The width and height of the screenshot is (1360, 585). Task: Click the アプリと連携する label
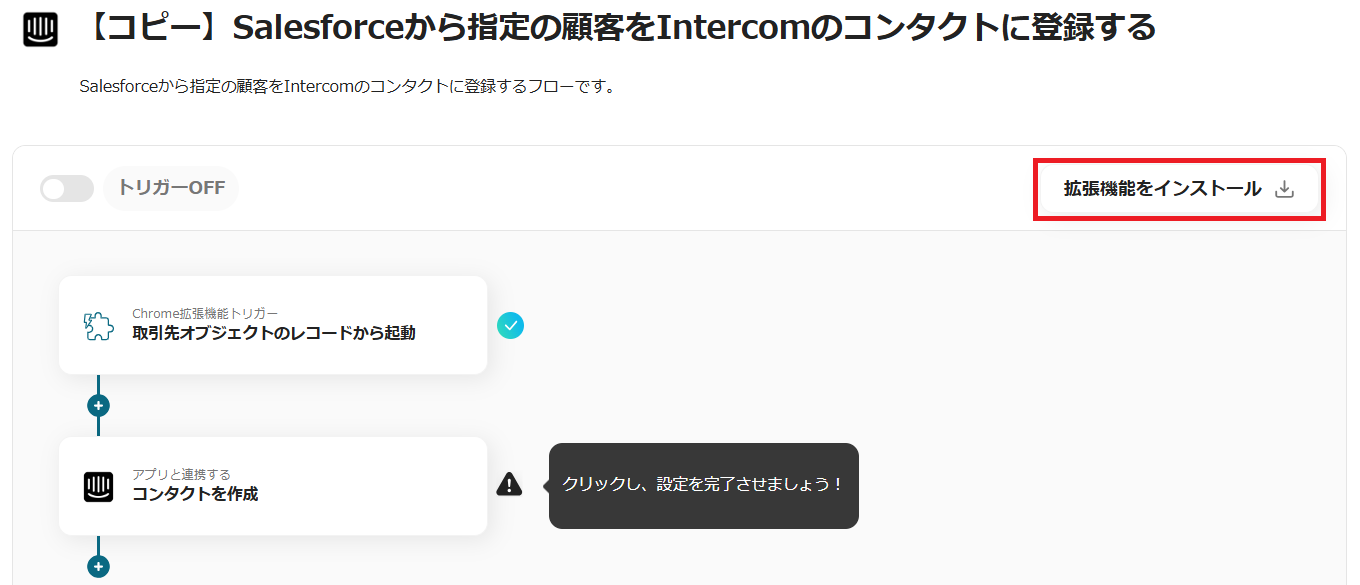click(181, 474)
